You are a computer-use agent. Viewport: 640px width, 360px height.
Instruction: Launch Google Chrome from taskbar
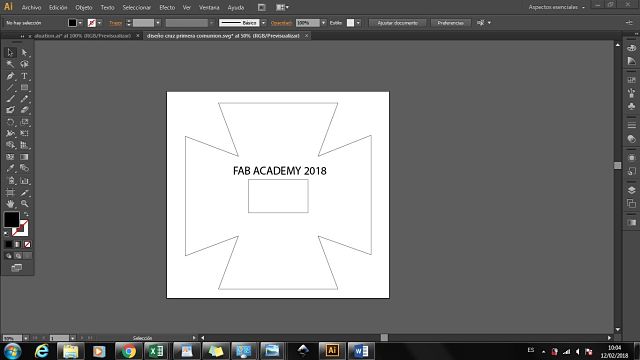[128, 351]
